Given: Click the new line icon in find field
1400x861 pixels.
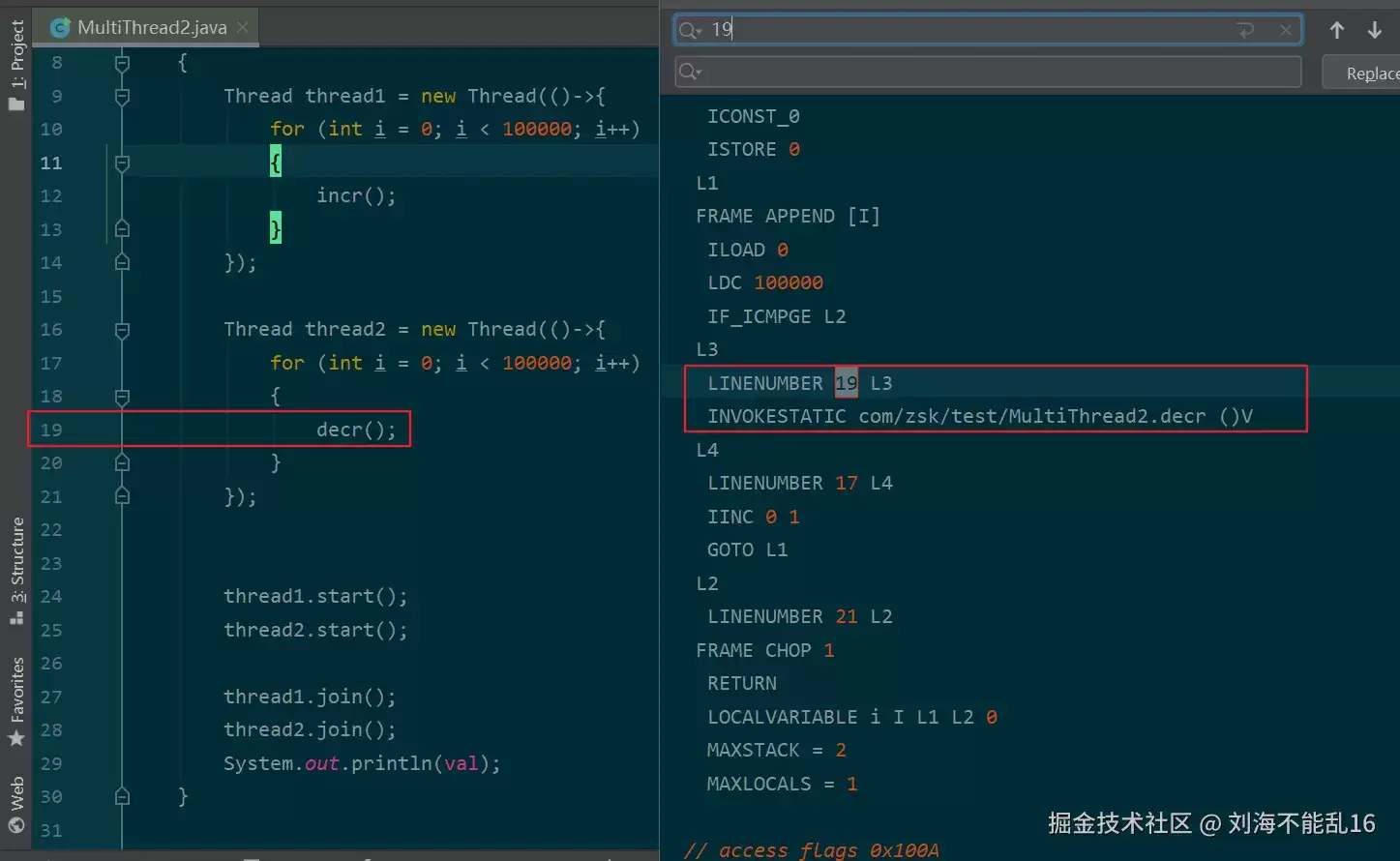Looking at the screenshot, I should pyautogui.click(x=1245, y=30).
